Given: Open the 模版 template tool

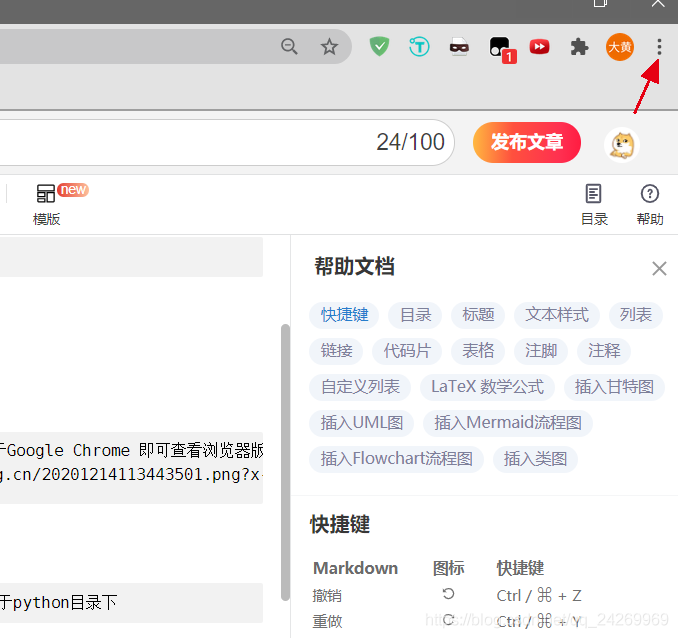Looking at the screenshot, I should point(47,203).
